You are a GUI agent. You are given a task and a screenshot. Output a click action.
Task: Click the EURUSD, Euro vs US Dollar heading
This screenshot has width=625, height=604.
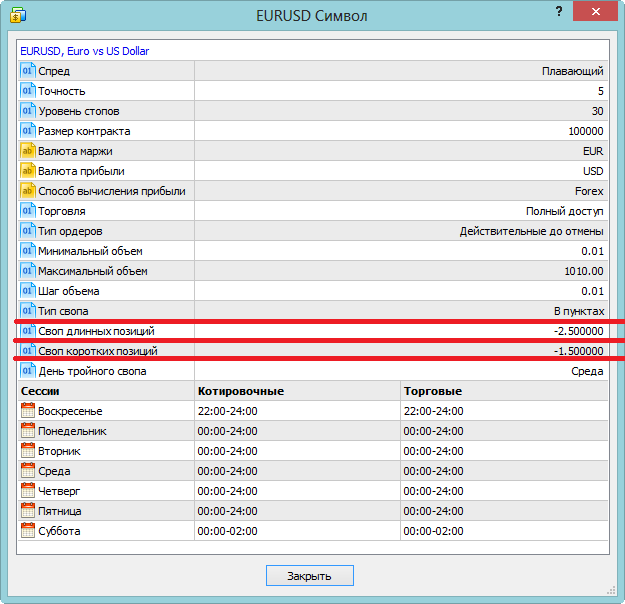pyautogui.click(x=85, y=51)
